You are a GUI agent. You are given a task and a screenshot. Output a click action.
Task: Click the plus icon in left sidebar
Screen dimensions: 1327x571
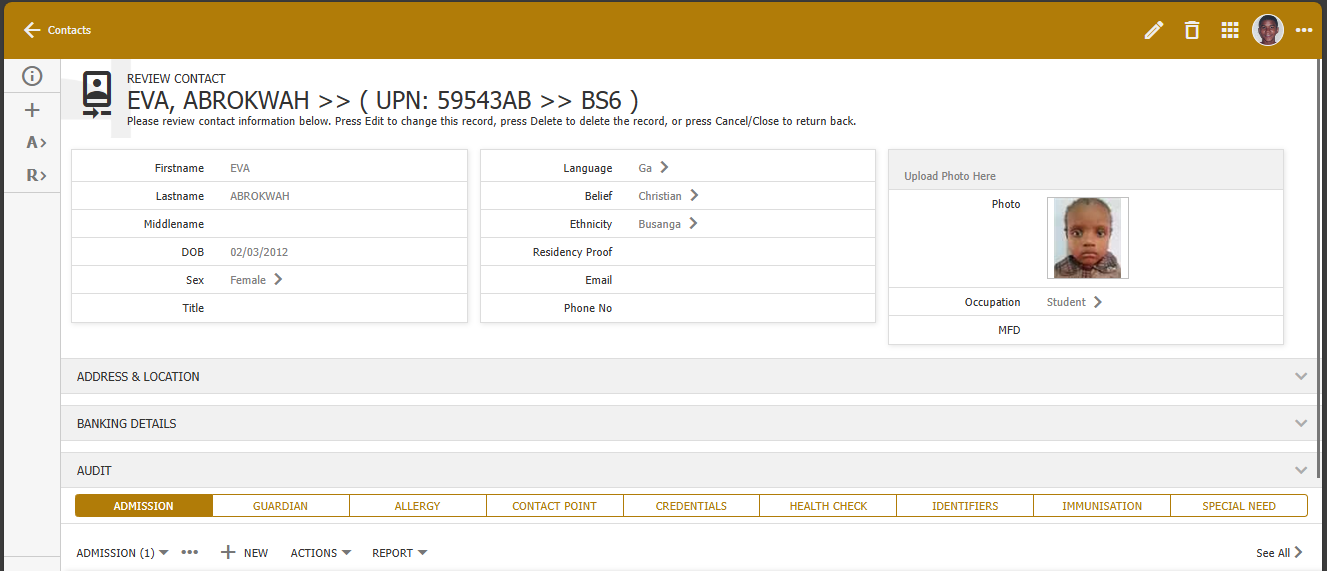32,110
